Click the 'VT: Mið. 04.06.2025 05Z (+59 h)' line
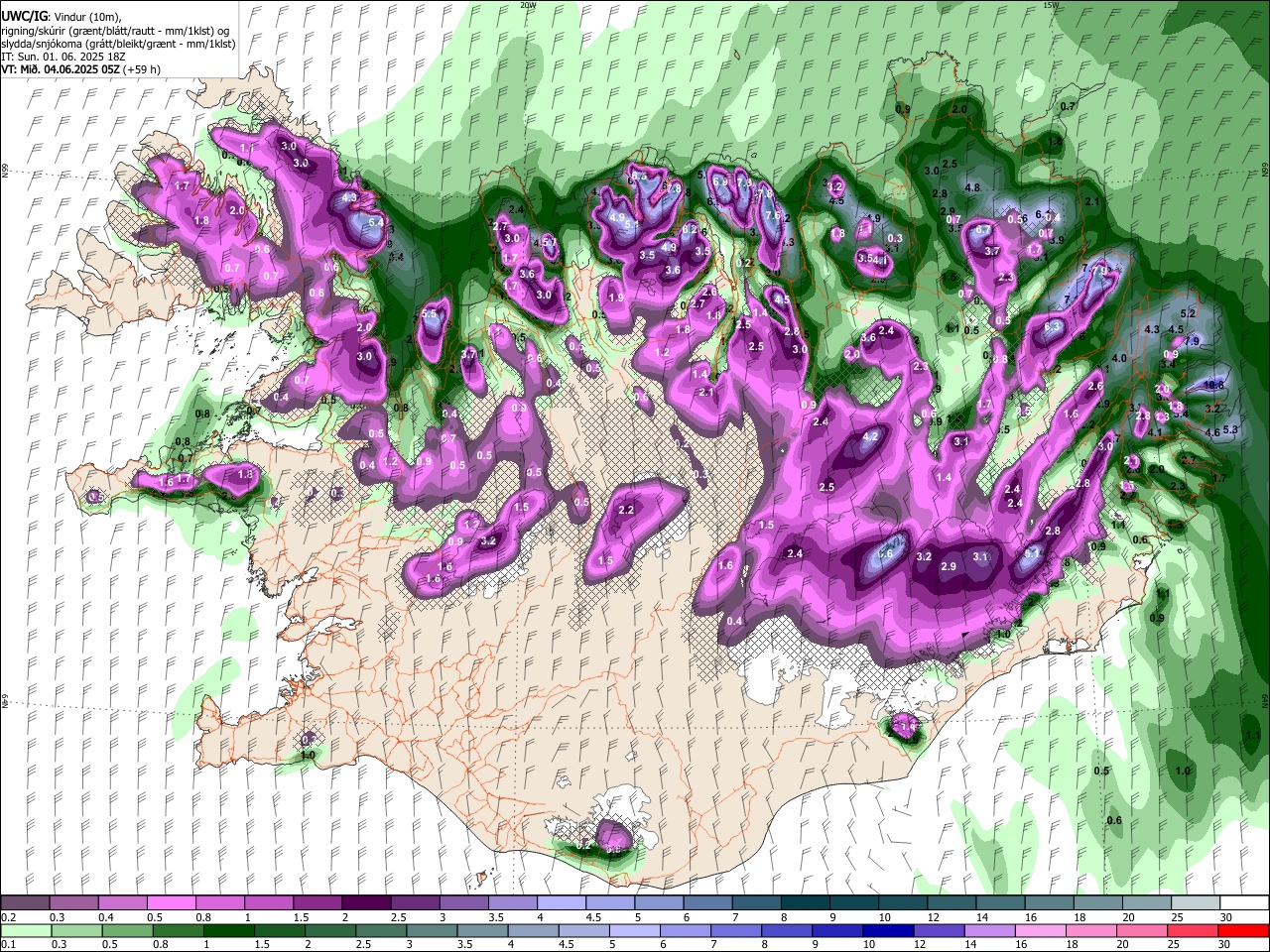The image size is (1270, 952). click(x=81, y=69)
